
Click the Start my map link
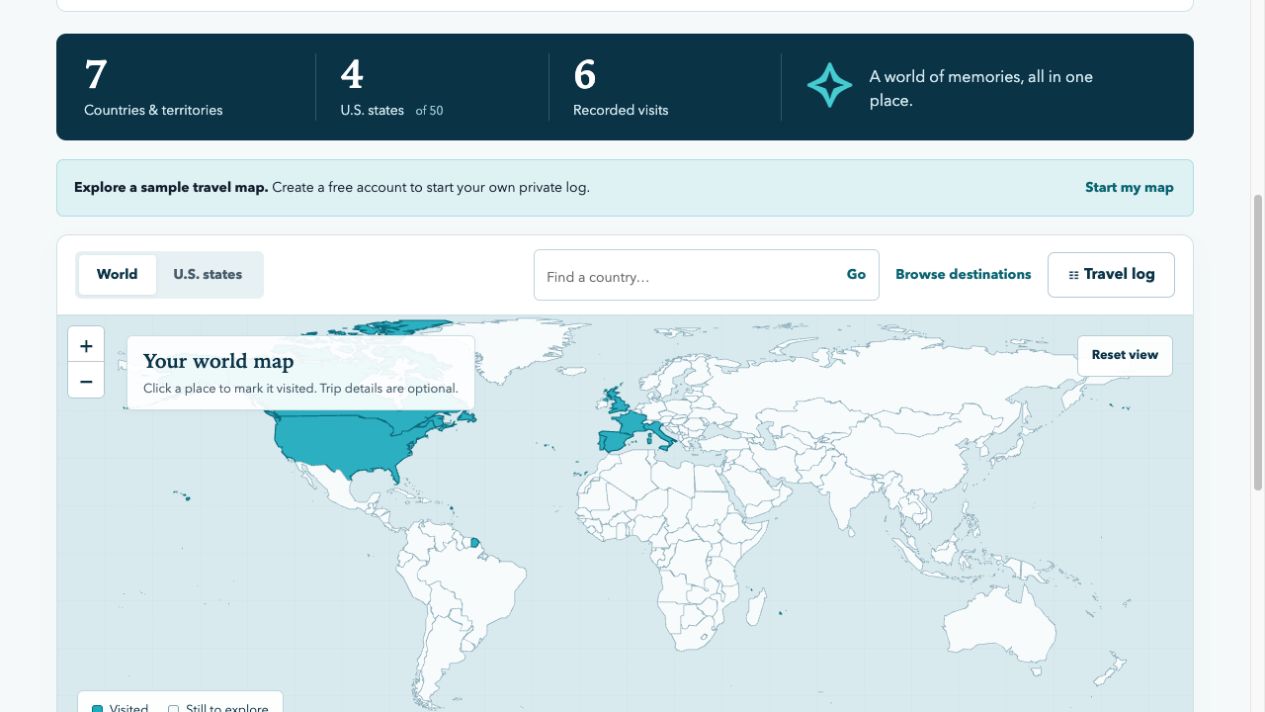pos(1129,187)
